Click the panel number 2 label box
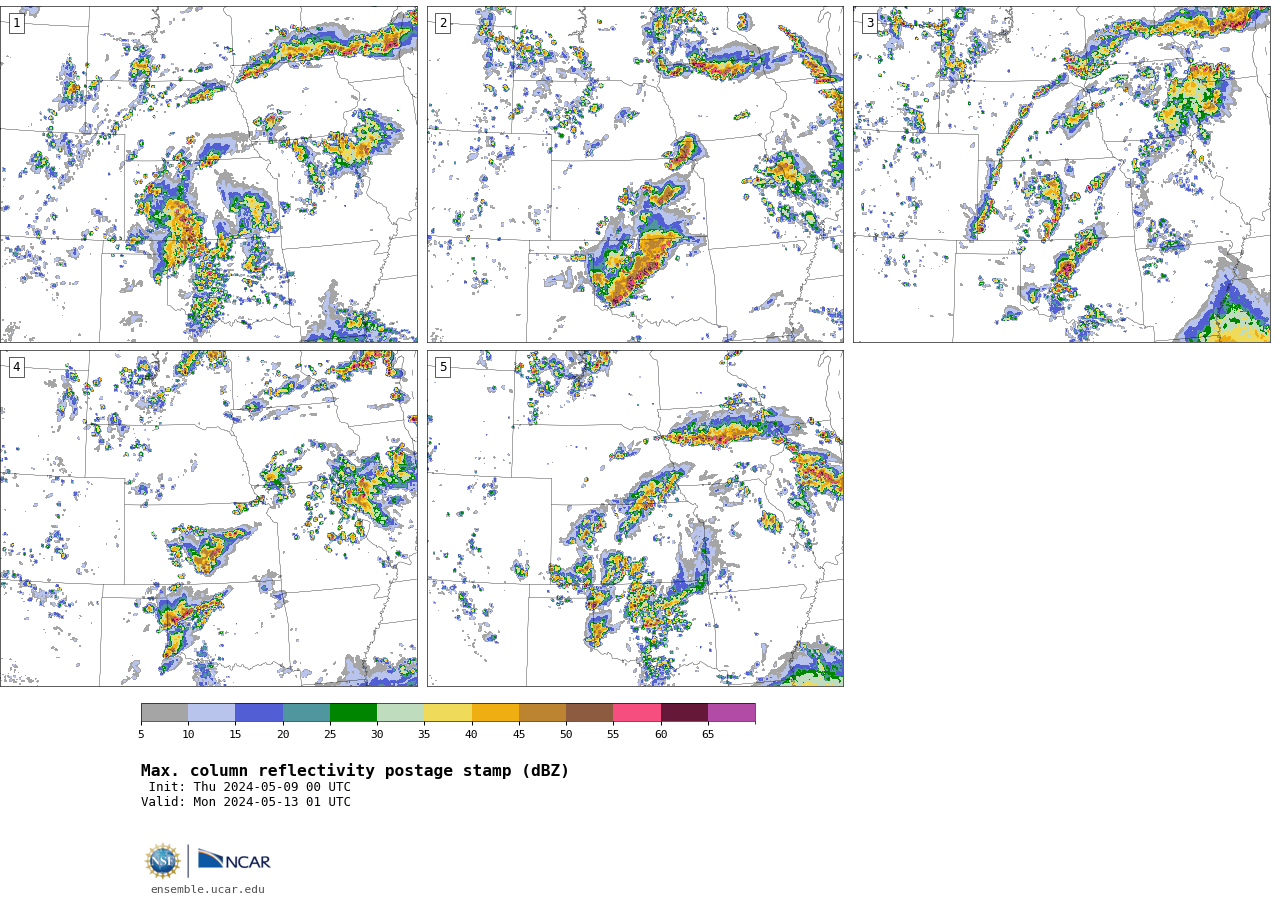 [443, 23]
